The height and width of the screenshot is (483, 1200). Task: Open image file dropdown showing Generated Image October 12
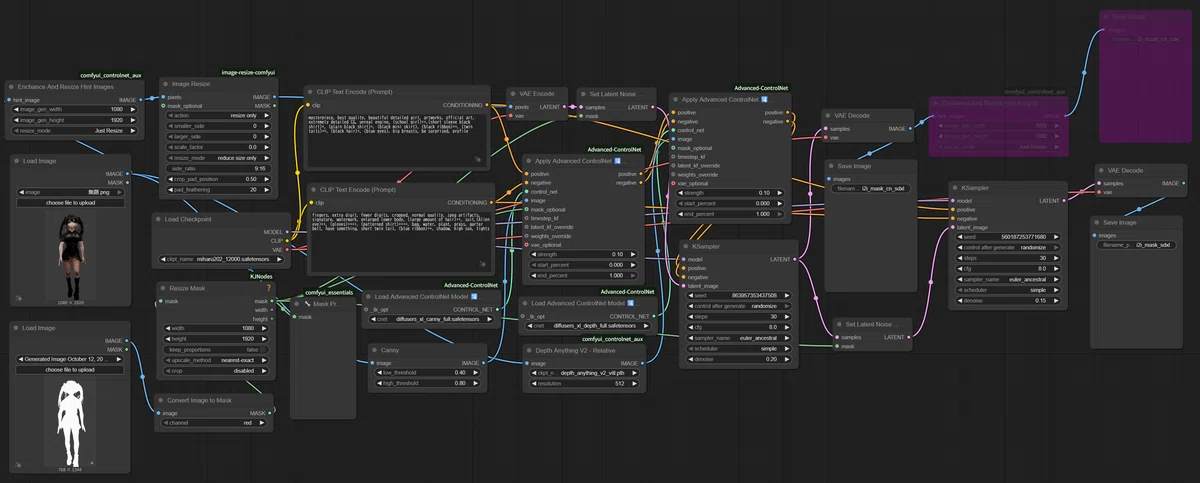click(72, 359)
